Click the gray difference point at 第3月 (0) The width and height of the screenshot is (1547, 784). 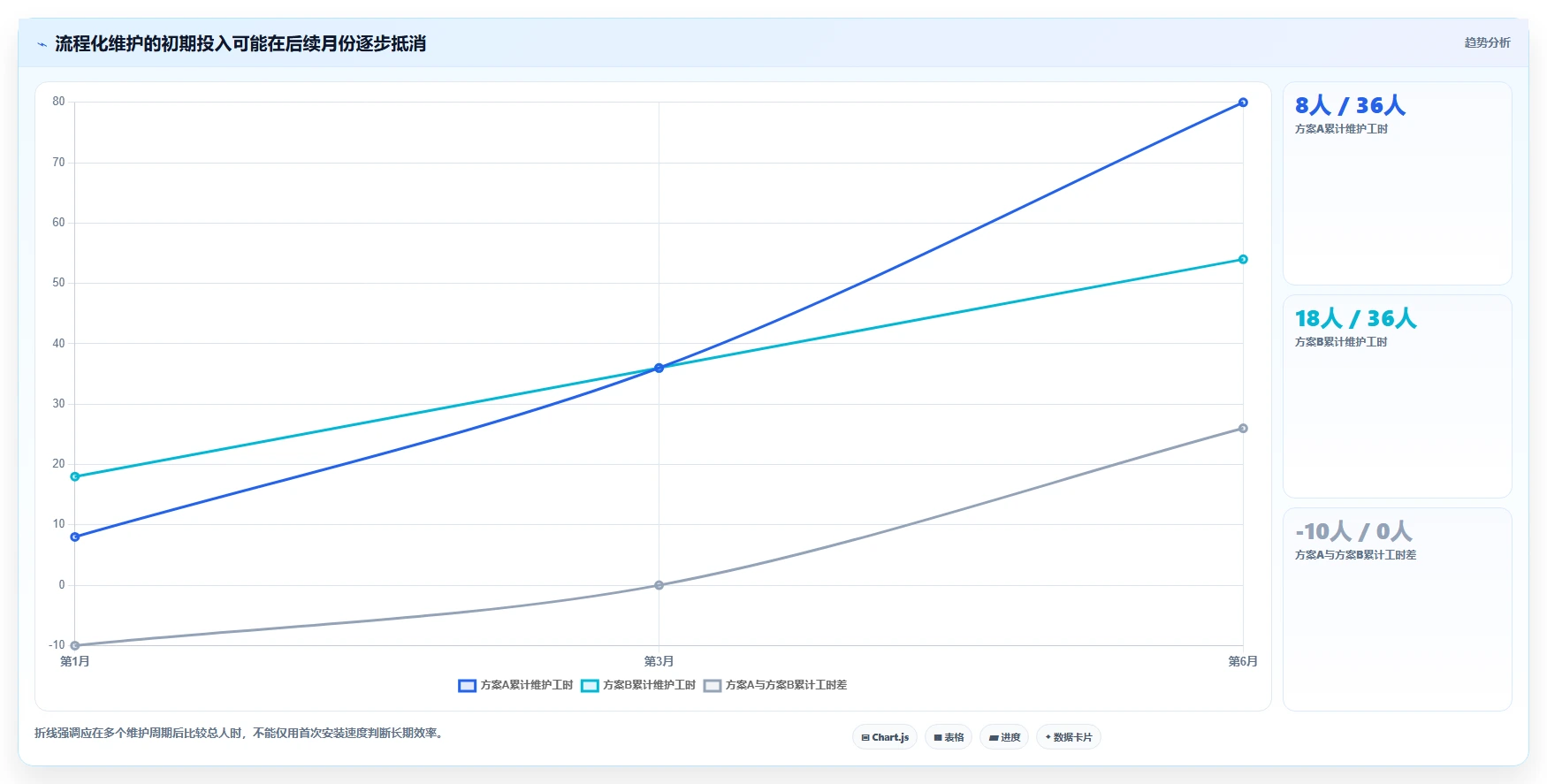tap(659, 585)
